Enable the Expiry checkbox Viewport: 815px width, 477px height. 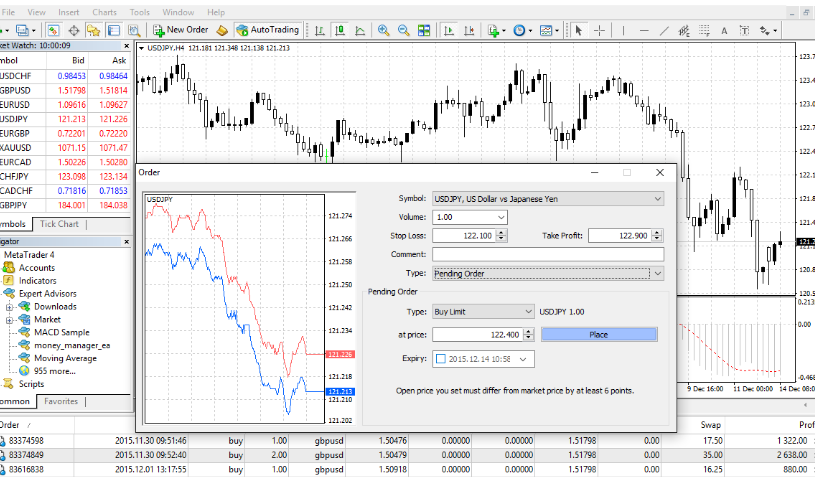[441, 359]
